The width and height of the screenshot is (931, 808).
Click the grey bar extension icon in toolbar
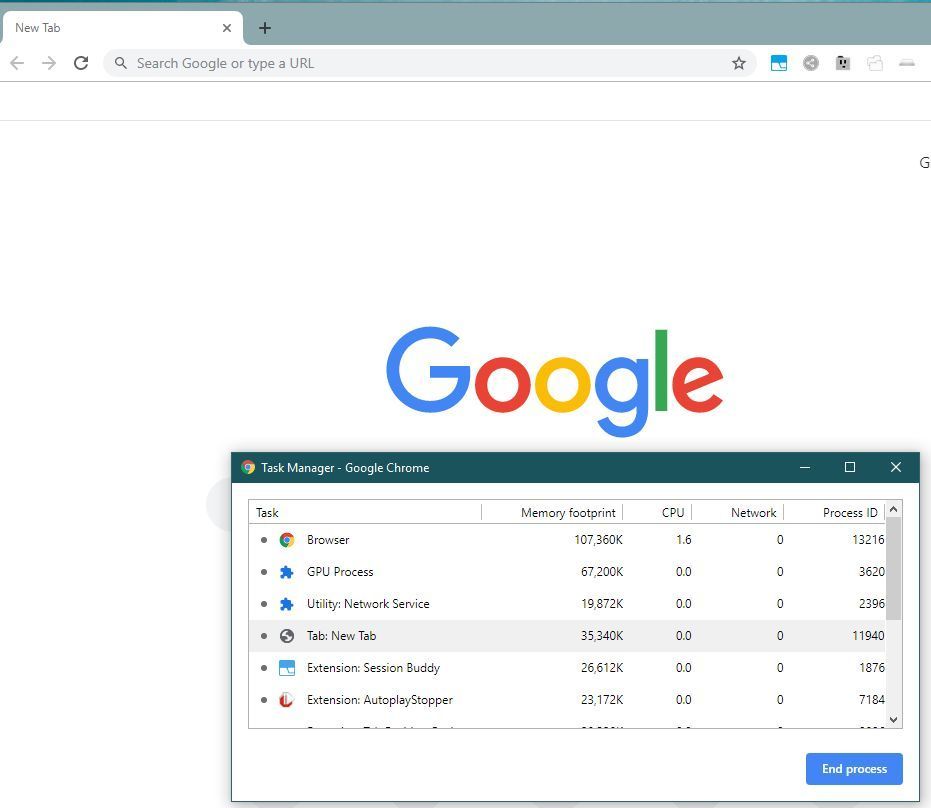tap(907, 63)
